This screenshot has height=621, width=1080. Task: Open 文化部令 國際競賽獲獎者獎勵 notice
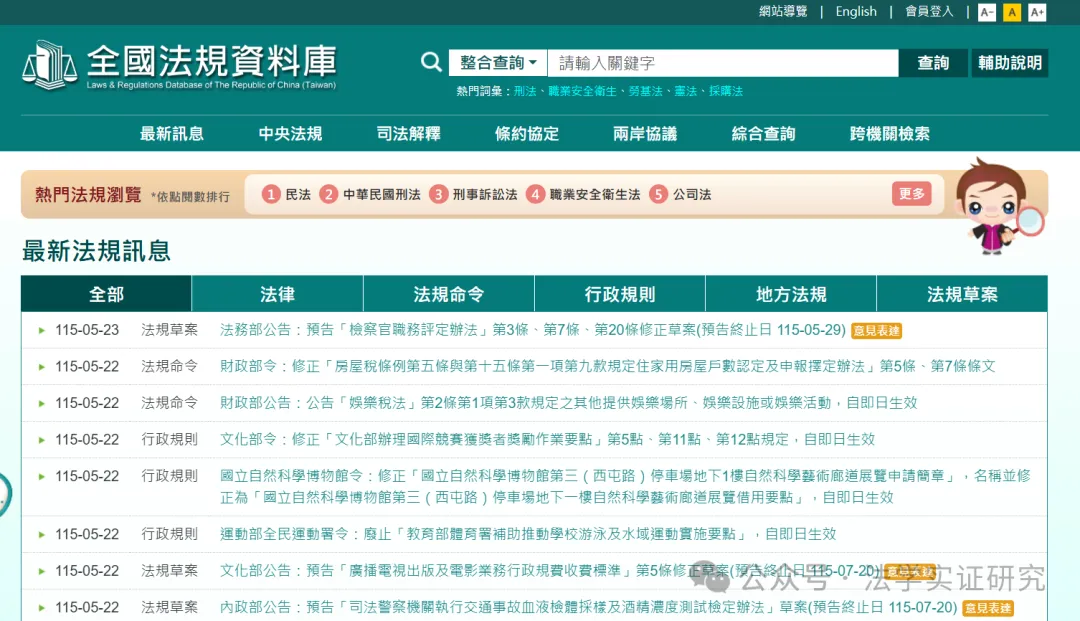(x=547, y=439)
